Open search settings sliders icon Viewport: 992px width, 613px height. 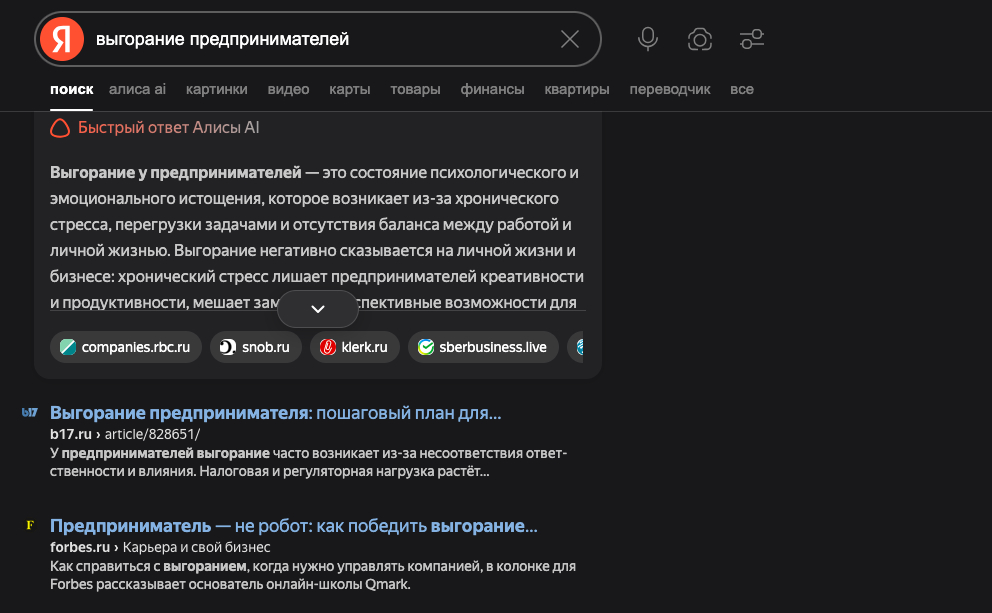pos(752,39)
